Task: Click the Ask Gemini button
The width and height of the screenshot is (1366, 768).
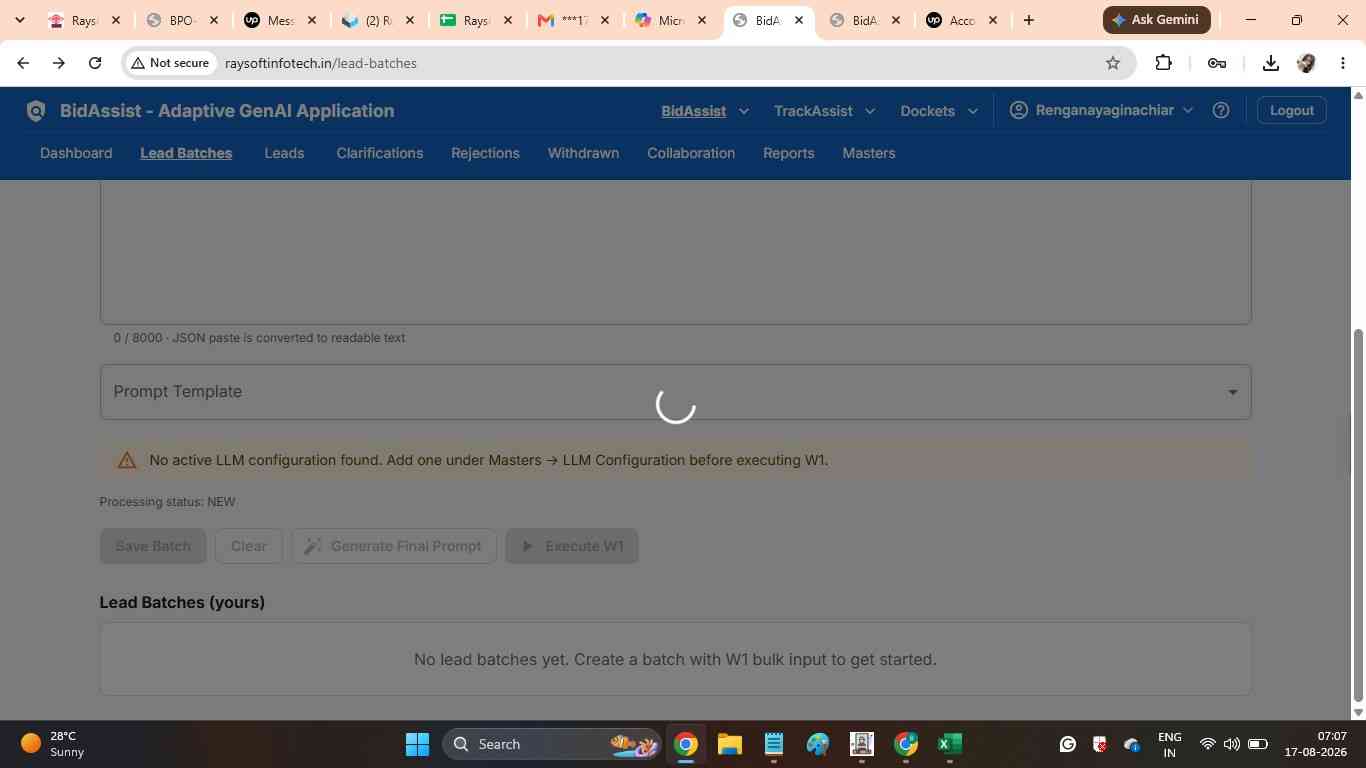Action: tap(1157, 19)
